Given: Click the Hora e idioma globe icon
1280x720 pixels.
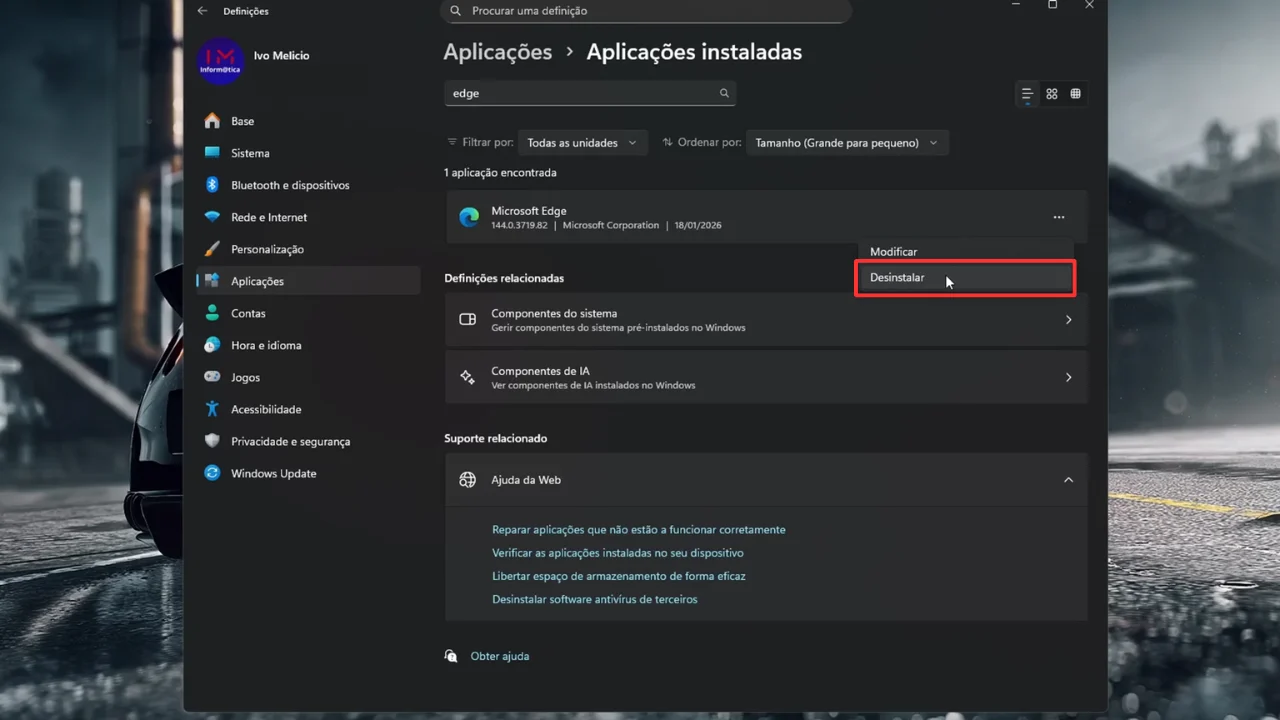Looking at the screenshot, I should click(212, 345).
